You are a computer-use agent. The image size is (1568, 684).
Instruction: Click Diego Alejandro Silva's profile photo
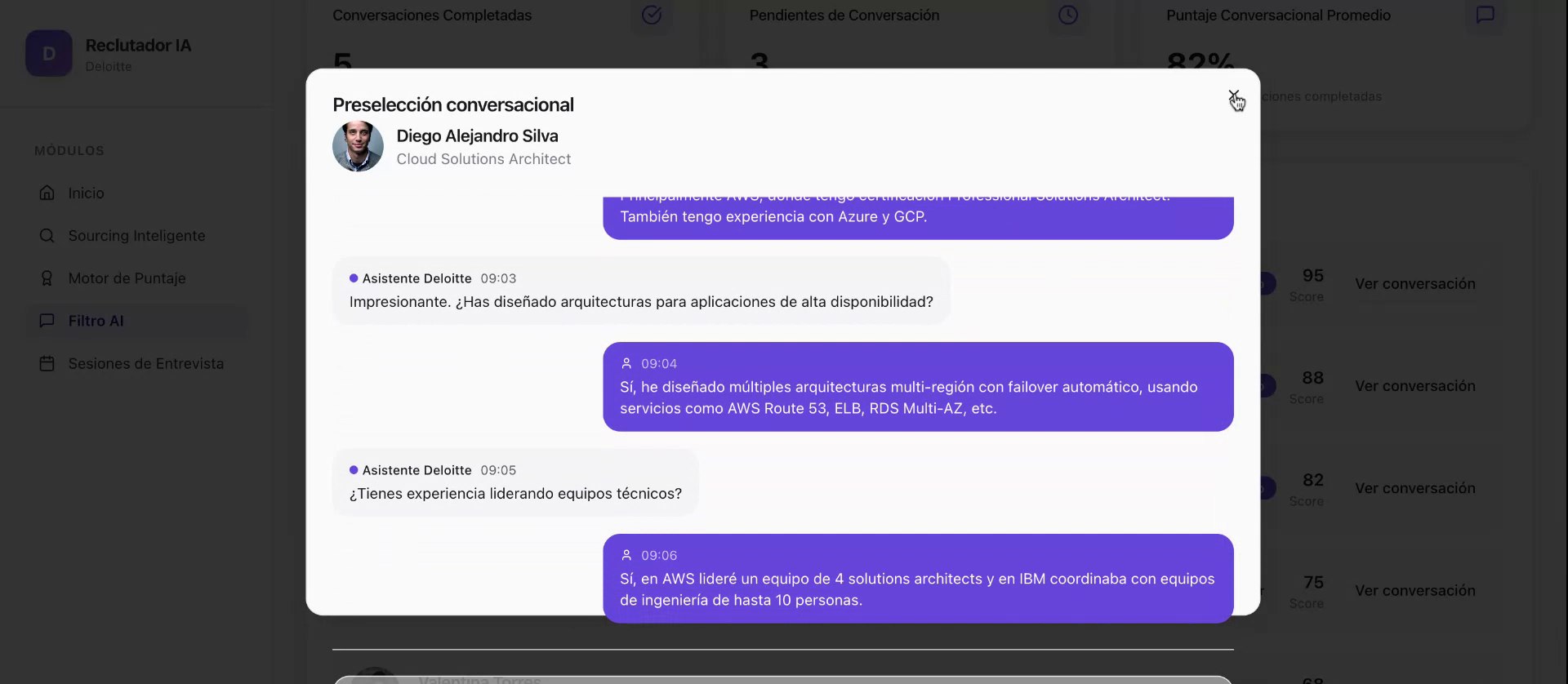[358, 146]
